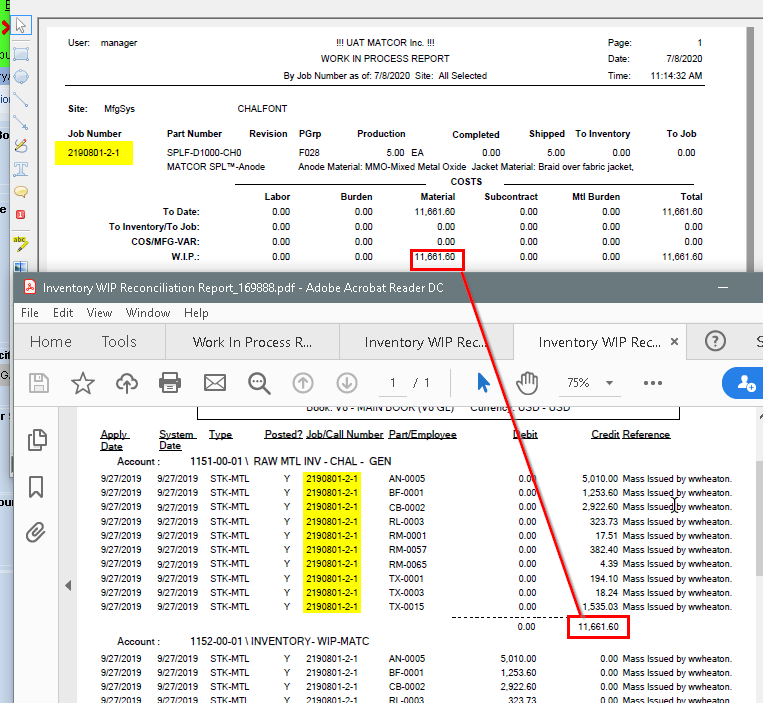This screenshot has height=703, width=763.
Task: Click the AN-0005 part in RAW MTL account
Action: click(x=407, y=479)
